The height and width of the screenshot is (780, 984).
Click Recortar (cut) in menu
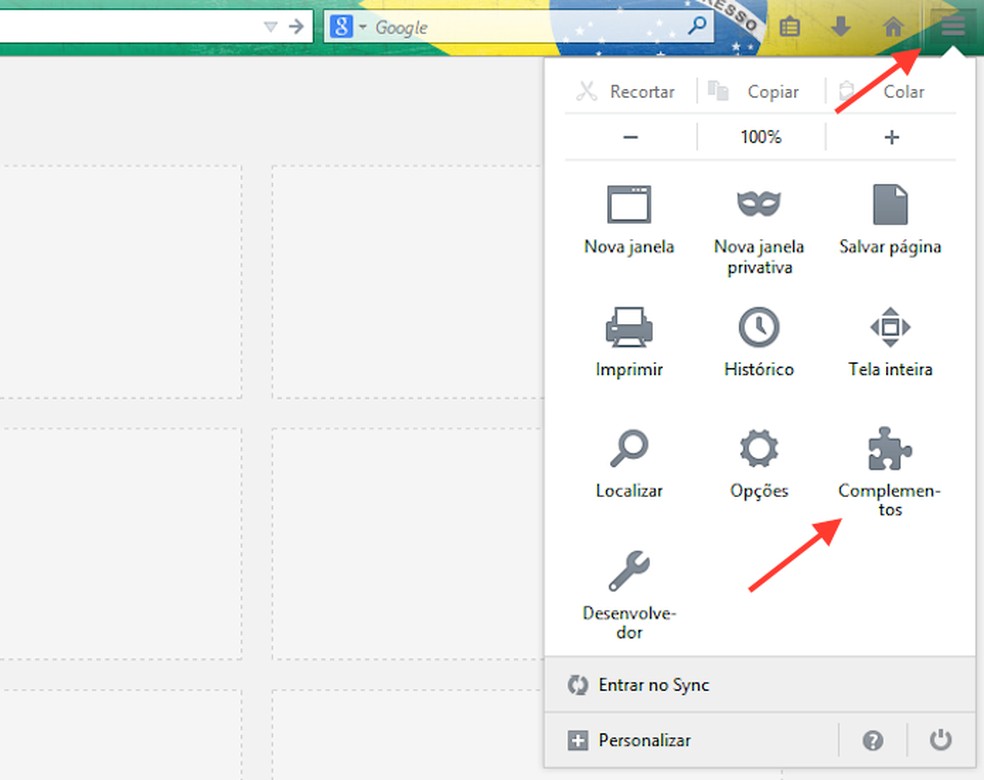coord(626,92)
